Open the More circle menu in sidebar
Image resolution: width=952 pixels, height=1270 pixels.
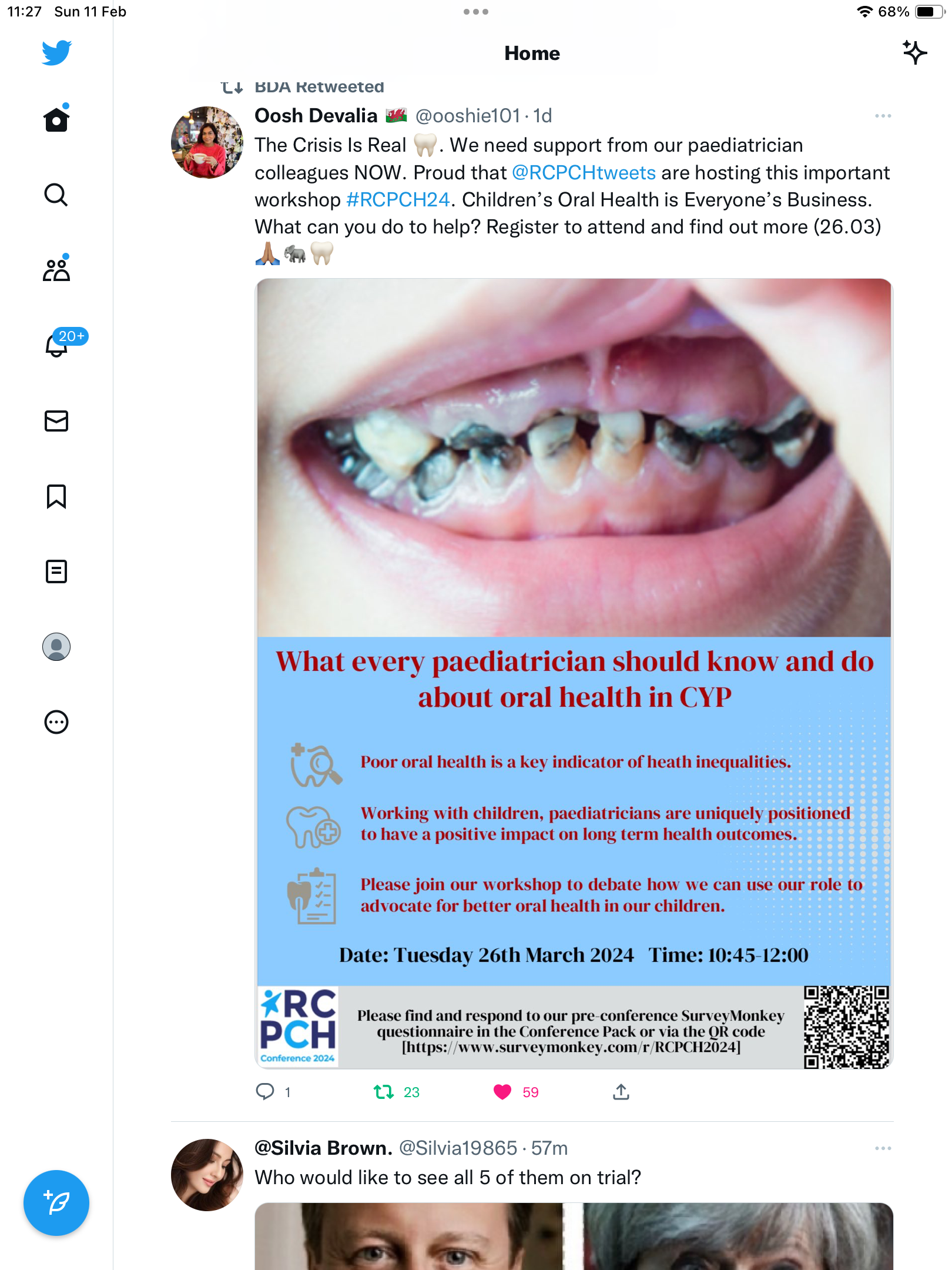coord(56,722)
